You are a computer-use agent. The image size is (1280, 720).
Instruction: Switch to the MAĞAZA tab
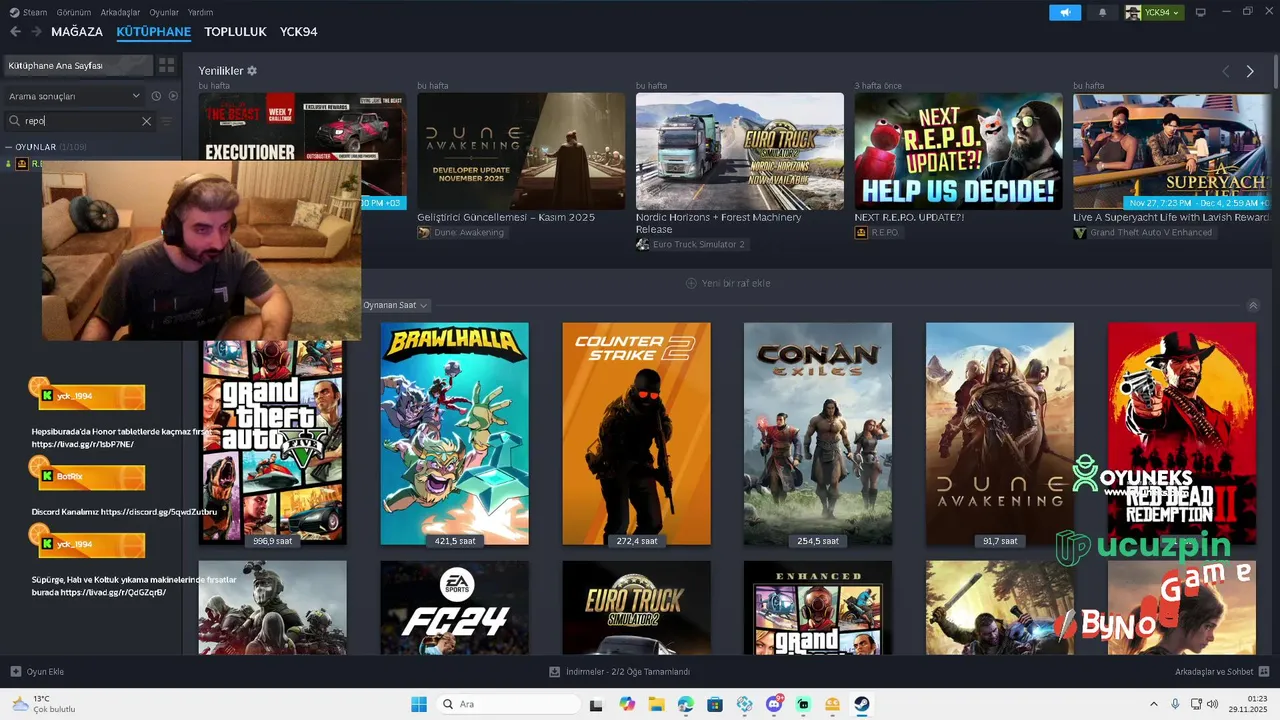[77, 32]
